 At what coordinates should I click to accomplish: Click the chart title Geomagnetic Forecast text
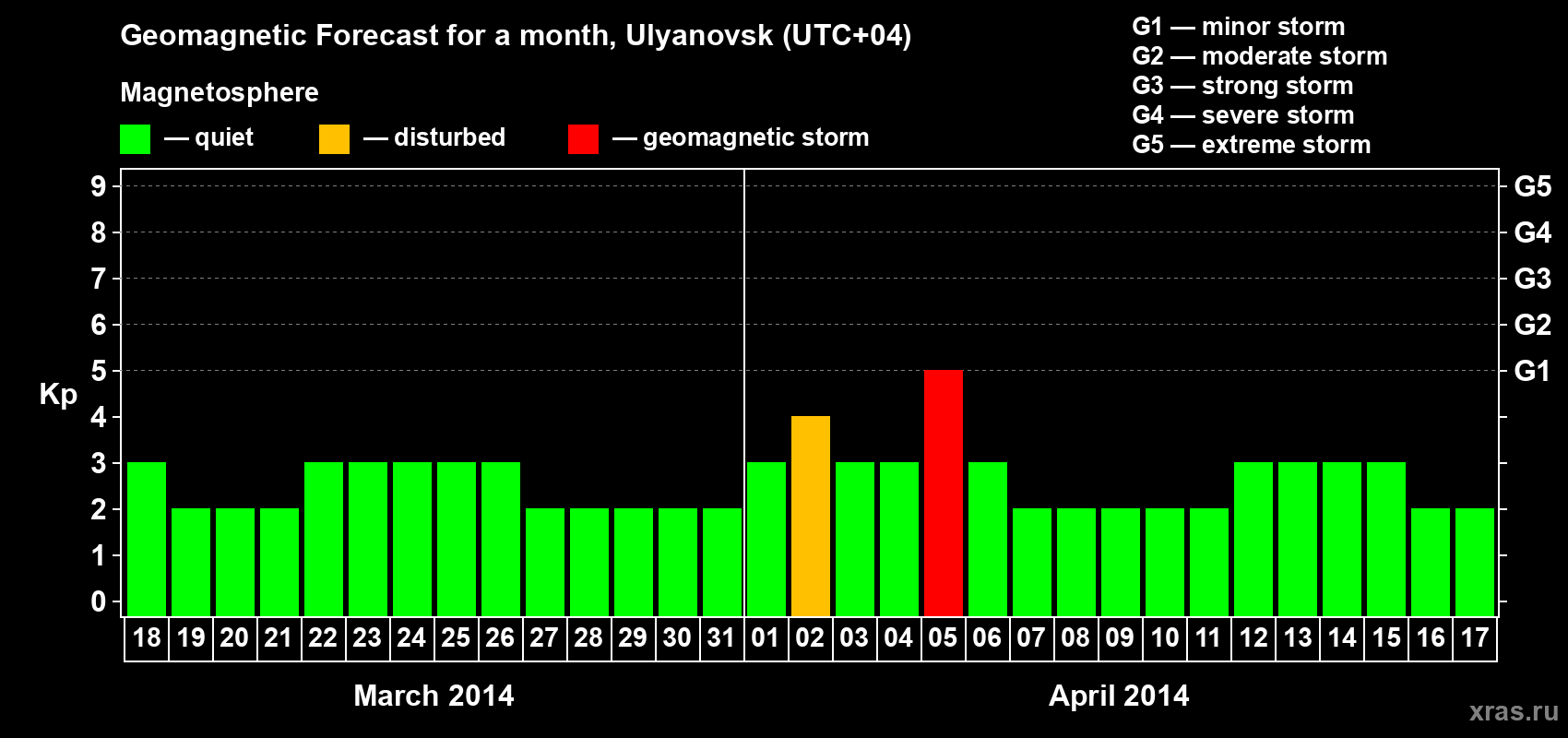tap(516, 35)
